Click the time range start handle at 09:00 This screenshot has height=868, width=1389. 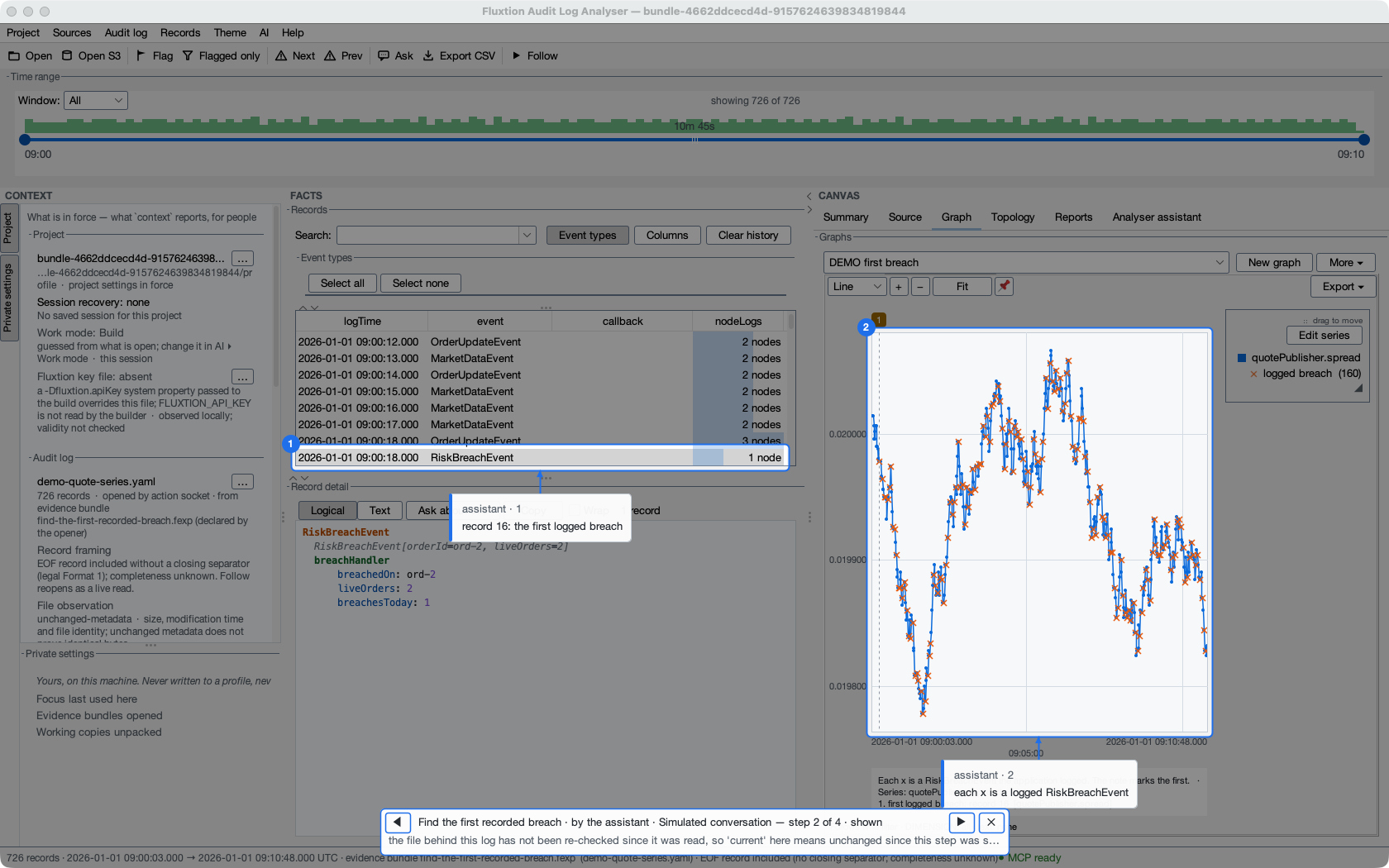click(x=25, y=140)
